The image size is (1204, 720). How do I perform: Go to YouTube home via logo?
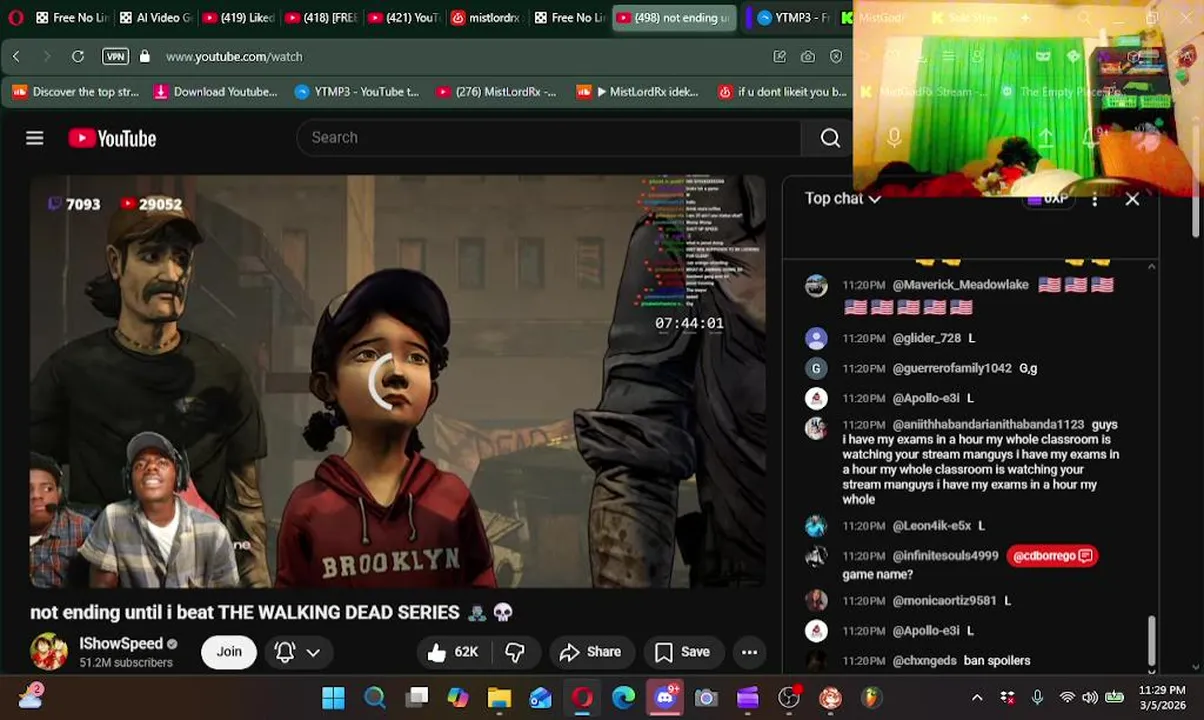(112, 138)
